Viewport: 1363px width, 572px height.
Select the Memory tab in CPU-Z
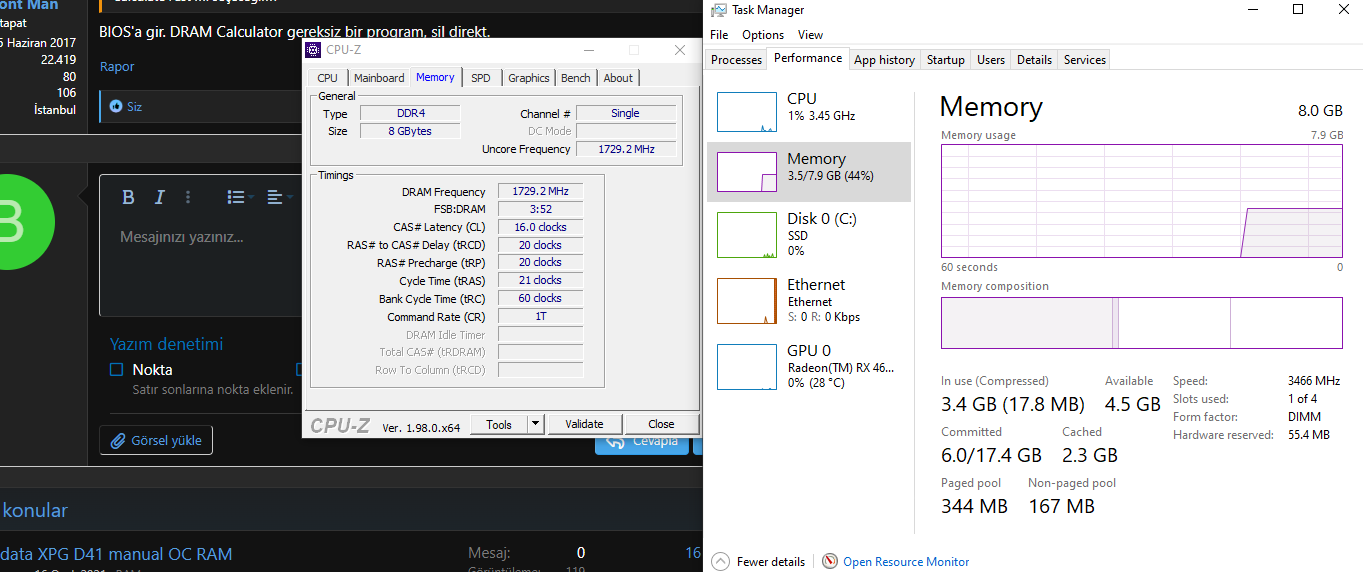click(x=435, y=77)
